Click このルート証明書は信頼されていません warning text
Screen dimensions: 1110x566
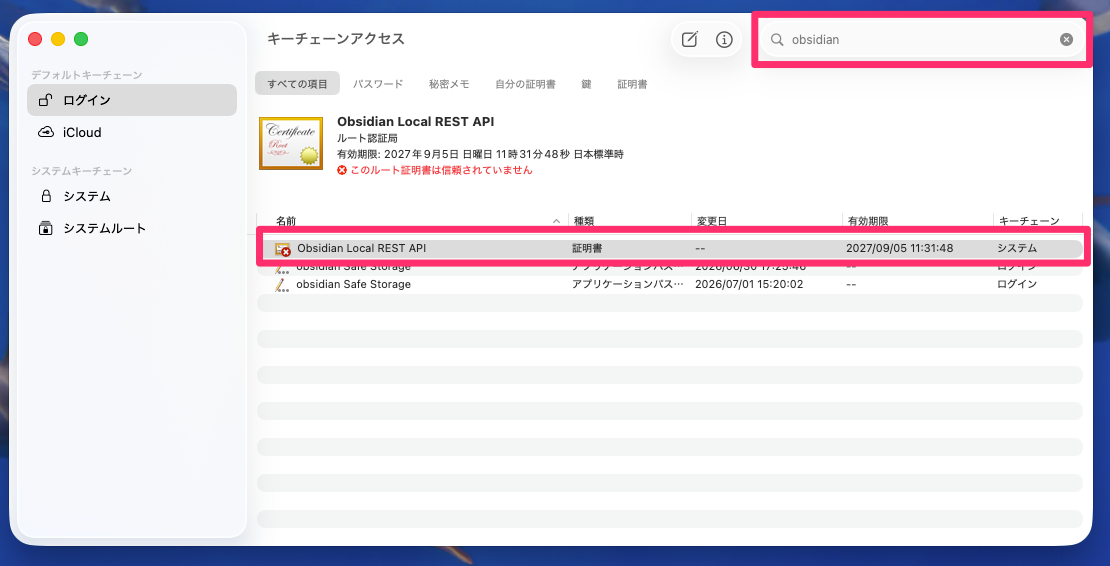coord(441,171)
